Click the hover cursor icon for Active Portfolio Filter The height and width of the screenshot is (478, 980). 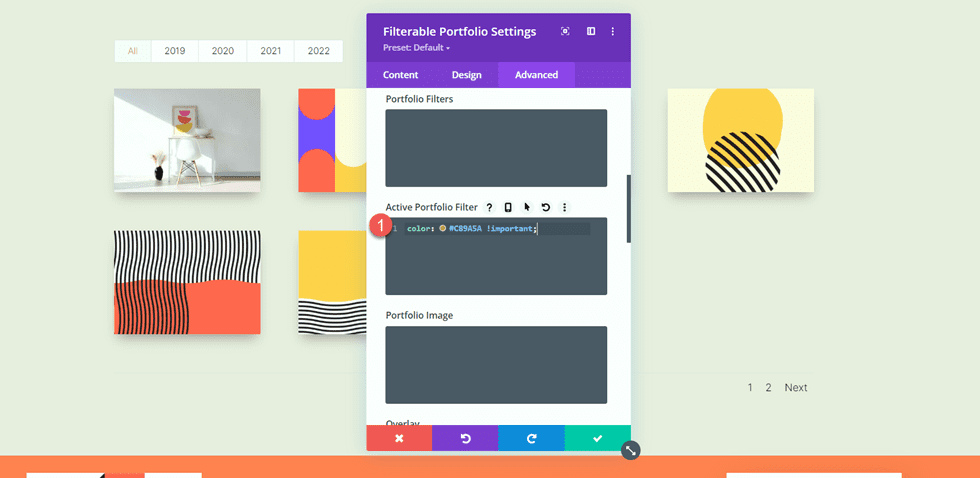[x=527, y=207]
